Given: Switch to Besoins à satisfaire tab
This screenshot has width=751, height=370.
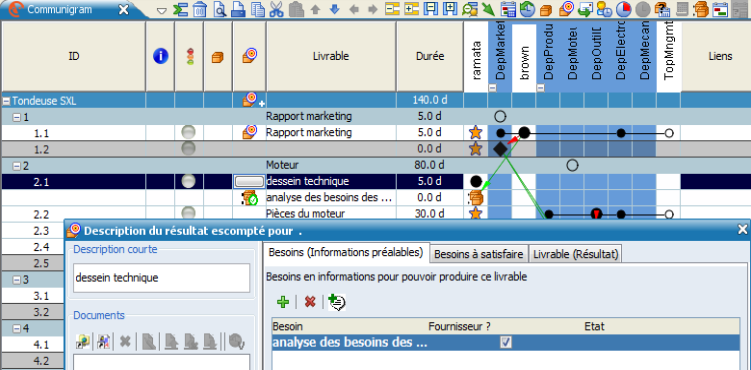Looking at the screenshot, I should 478,255.
